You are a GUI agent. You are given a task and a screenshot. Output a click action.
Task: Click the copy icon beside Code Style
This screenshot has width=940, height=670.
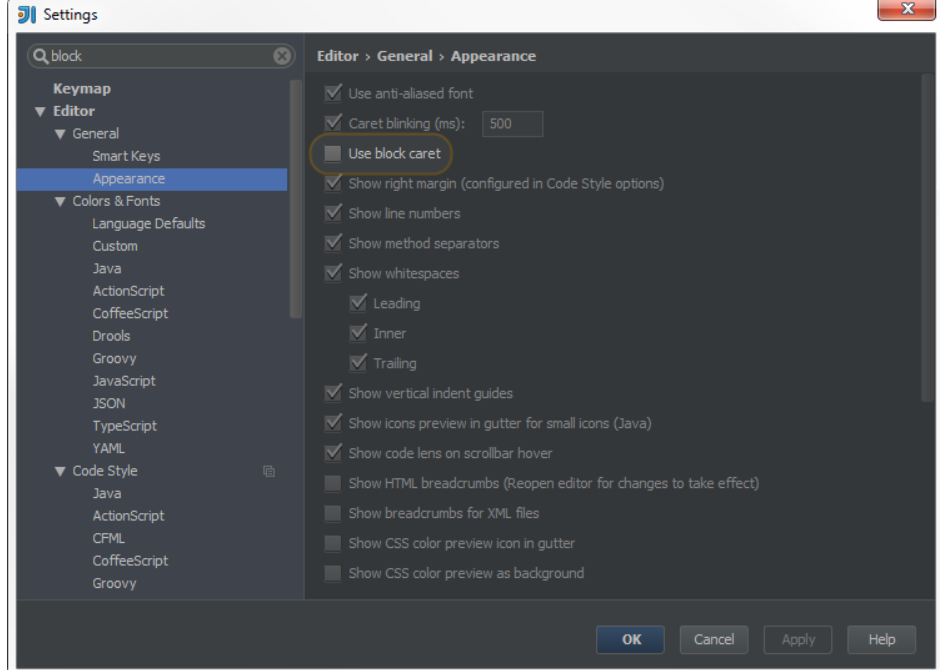point(269,471)
